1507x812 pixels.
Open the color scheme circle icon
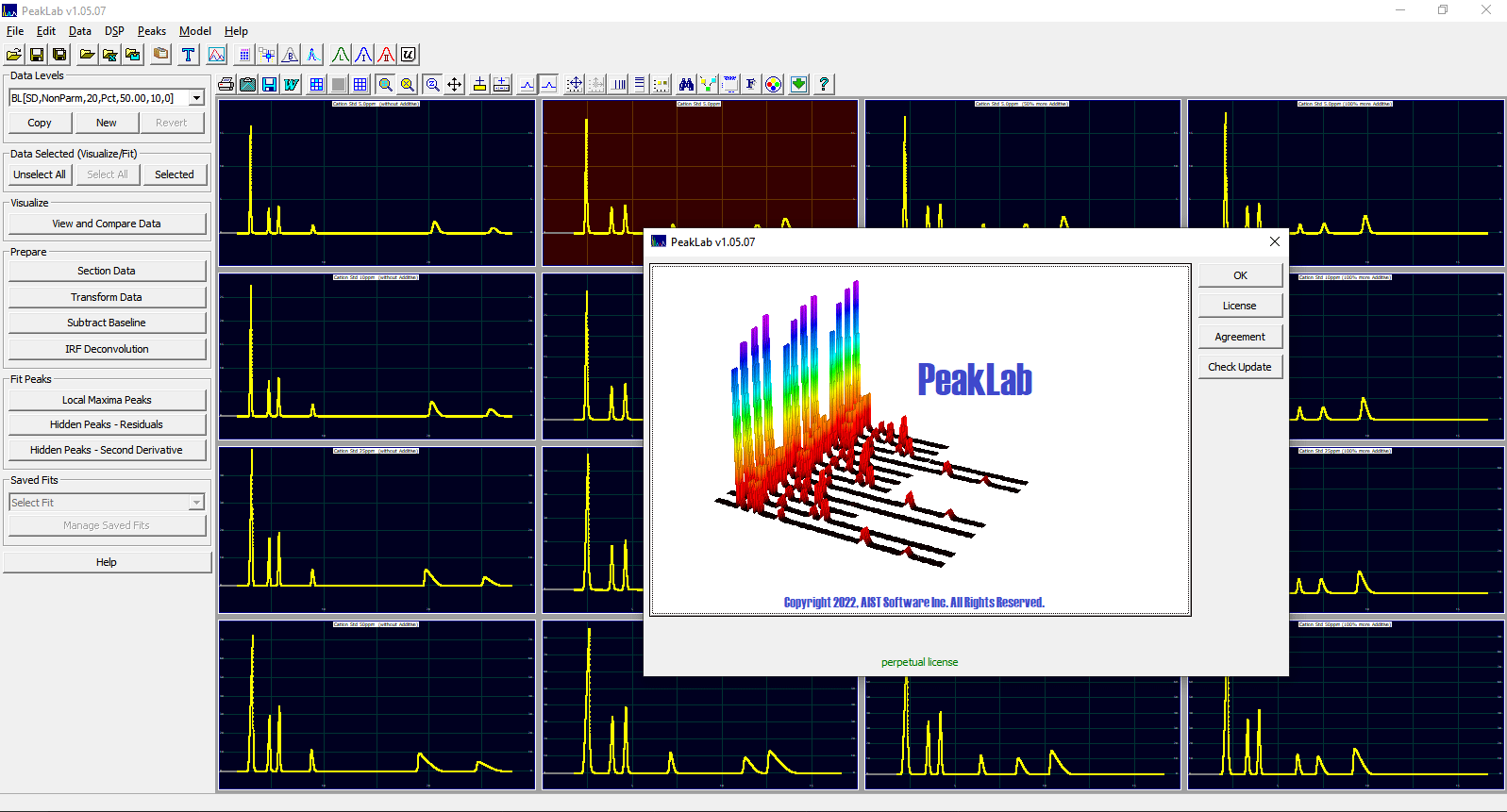[773, 85]
